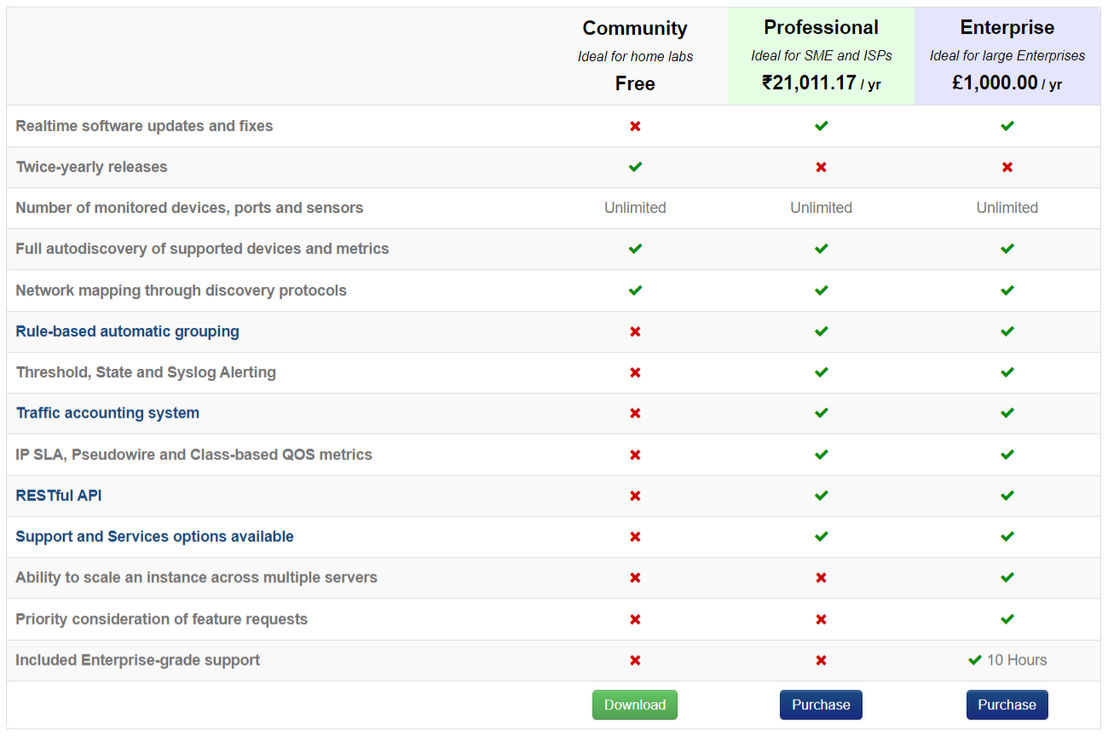Click the Purchase button under Enterprise
The width and height of the screenshot is (1108, 736).
pyautogui.click(x=1007, y=705)
